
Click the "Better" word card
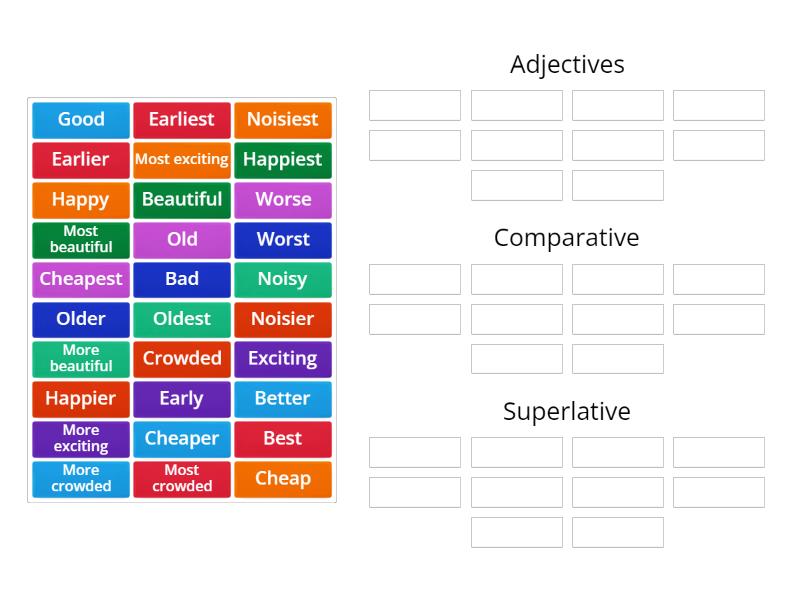click(x=283, y=399)
